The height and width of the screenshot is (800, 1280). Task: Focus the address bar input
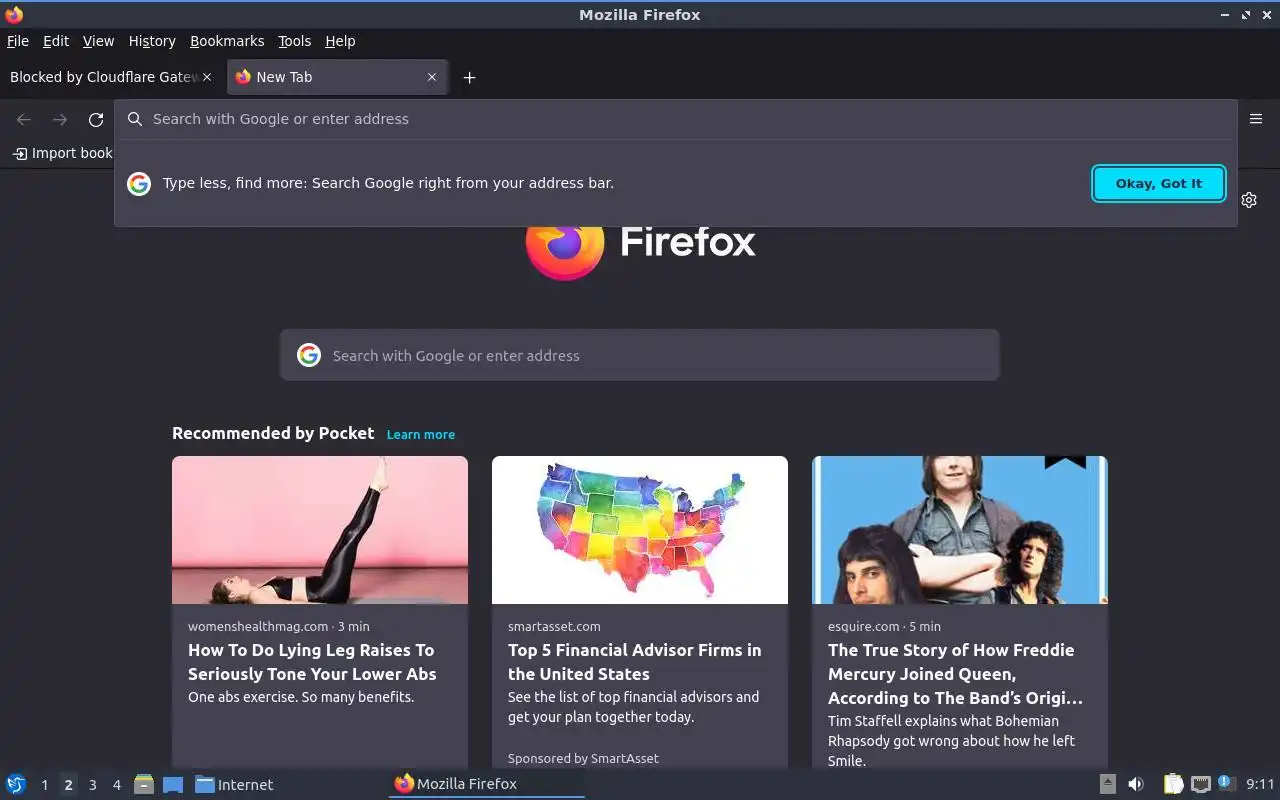tap(675, 119)
